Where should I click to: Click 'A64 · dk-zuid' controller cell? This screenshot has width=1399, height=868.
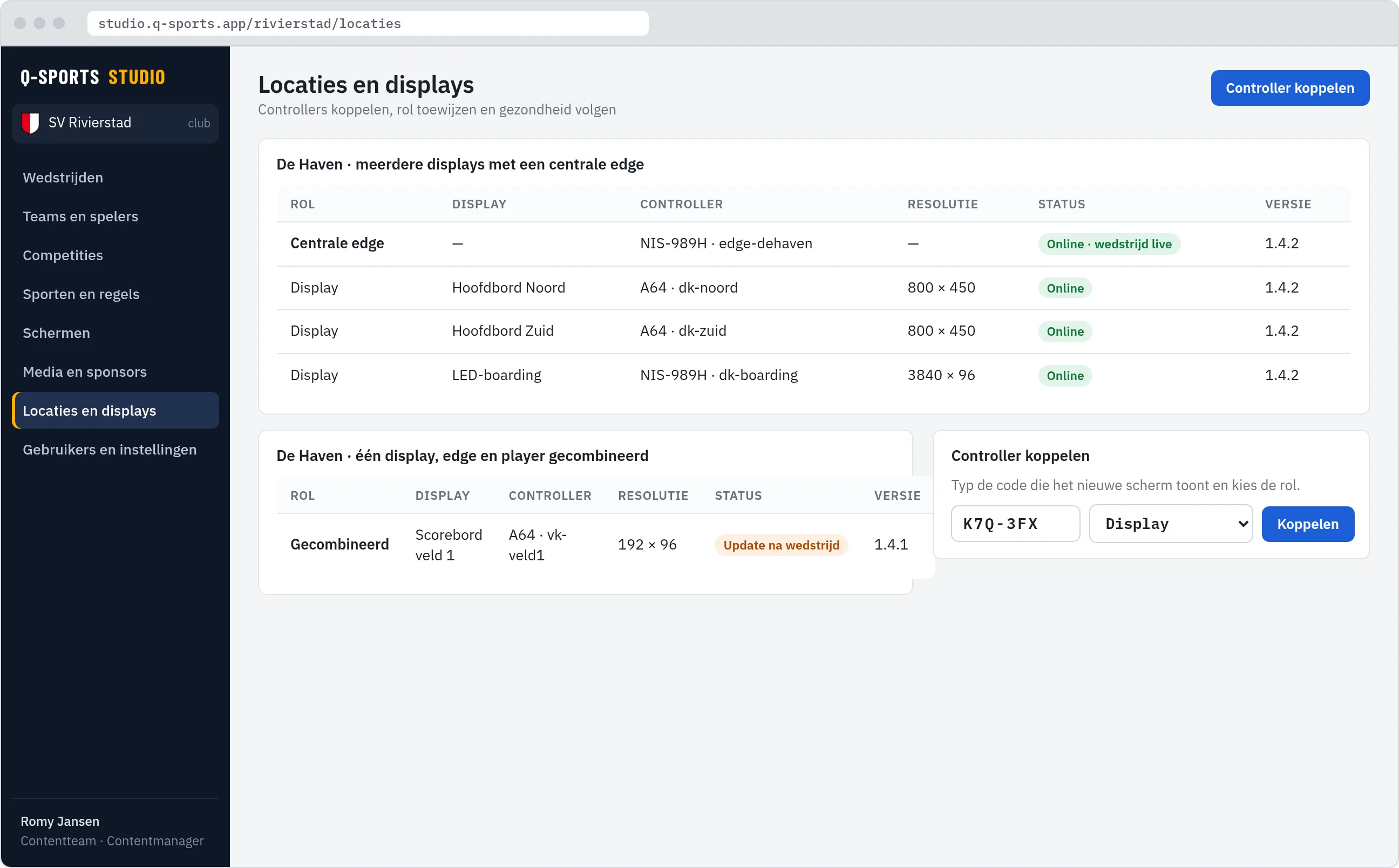(x=683, y=331)
